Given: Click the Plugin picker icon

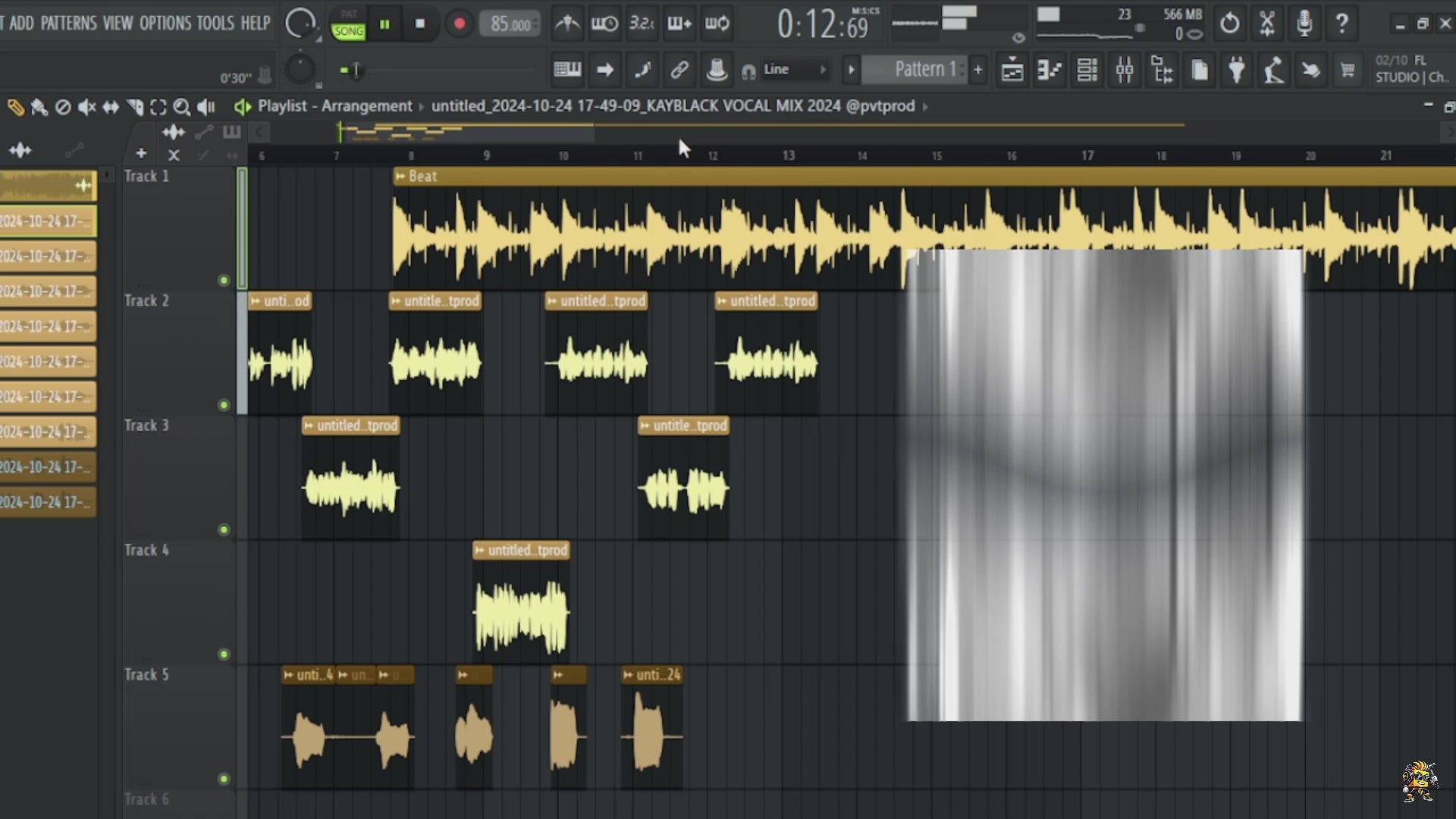Looking at the screenshot, I should click(1236, 70).
